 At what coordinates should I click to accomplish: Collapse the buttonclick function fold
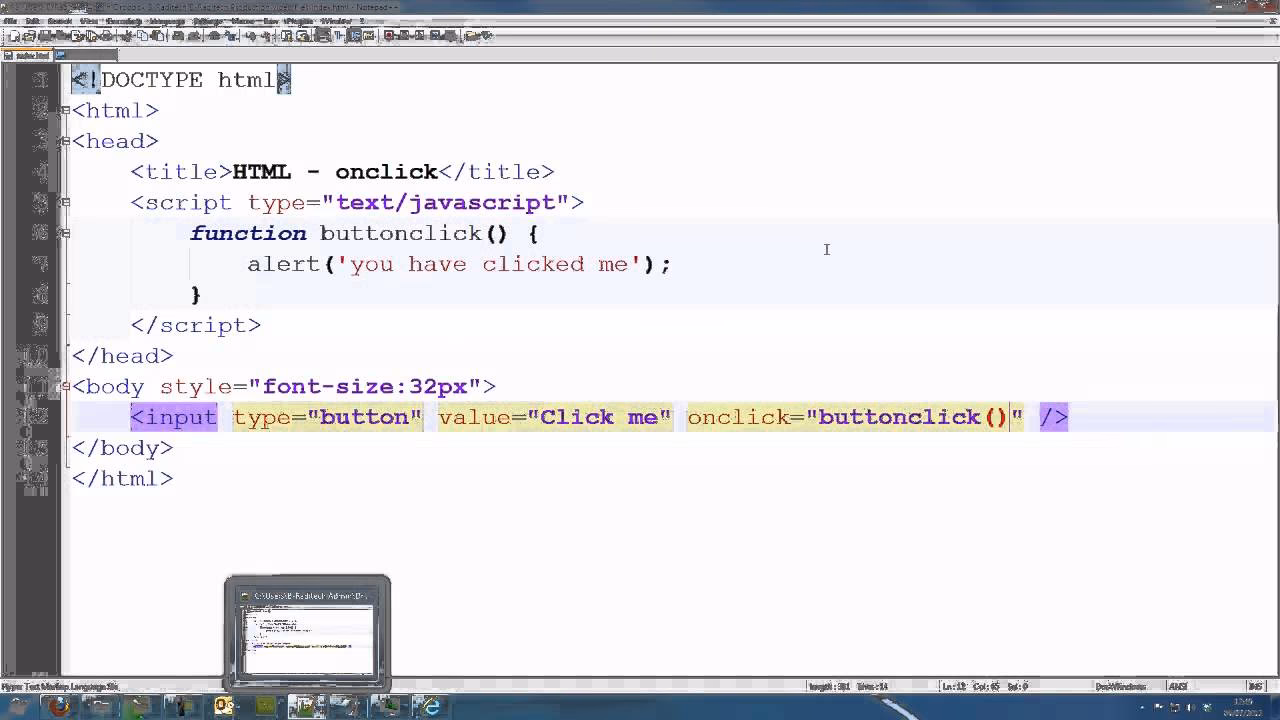point(65,233)
